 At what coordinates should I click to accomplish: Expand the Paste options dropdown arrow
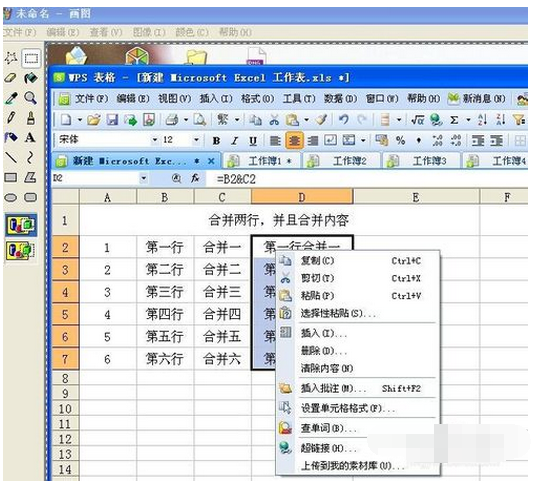[x=306, y=120]
